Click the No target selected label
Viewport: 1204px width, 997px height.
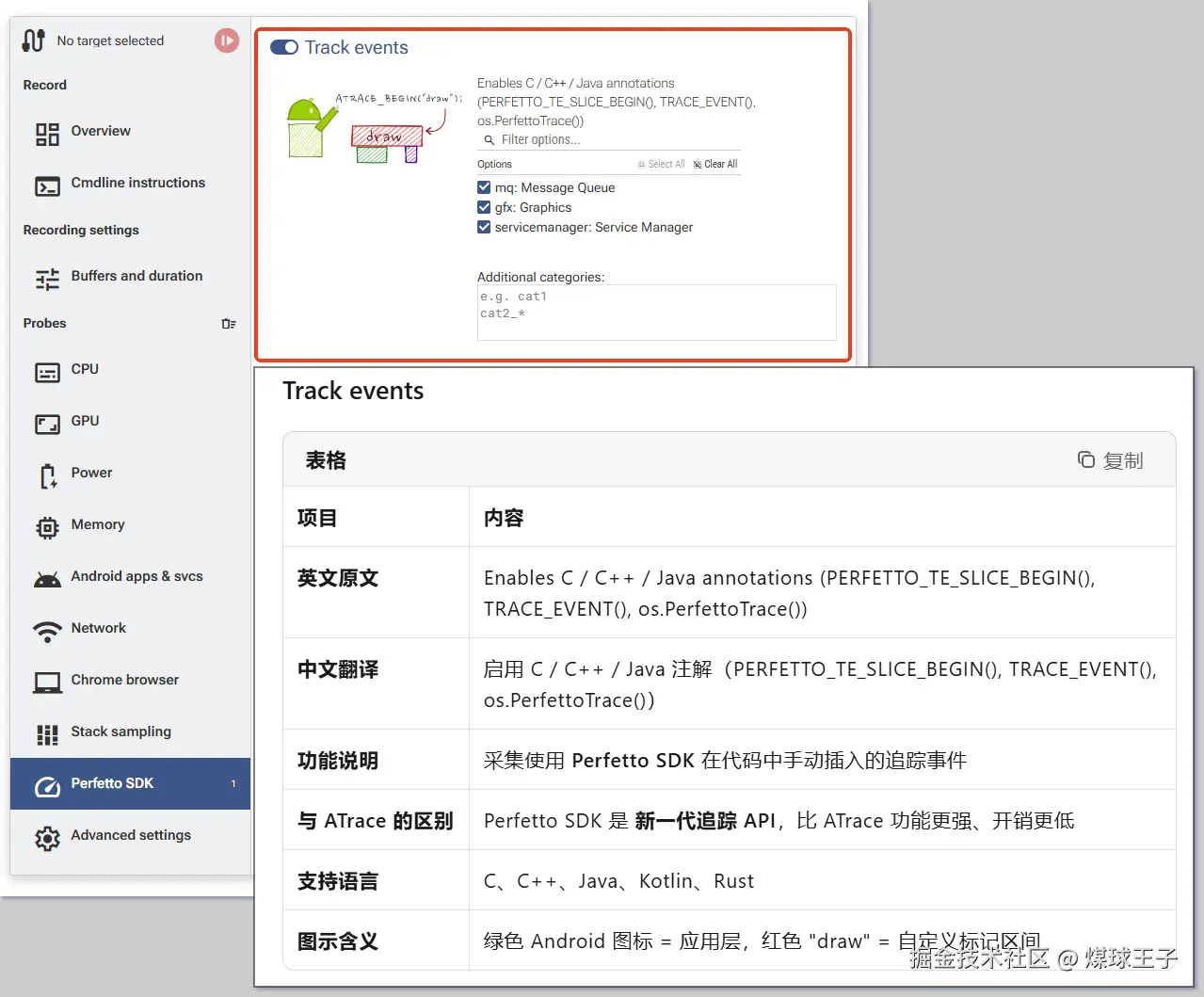[x=110, y=40]
